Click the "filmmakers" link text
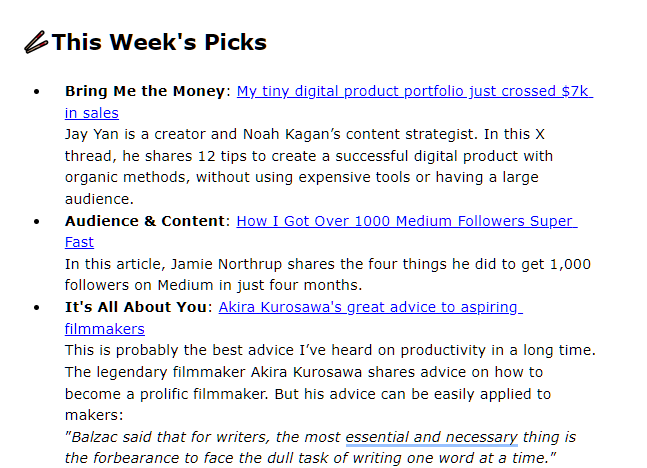Image resolution: width=647 pixels, height=468 pixels. (x=105, y=329)
